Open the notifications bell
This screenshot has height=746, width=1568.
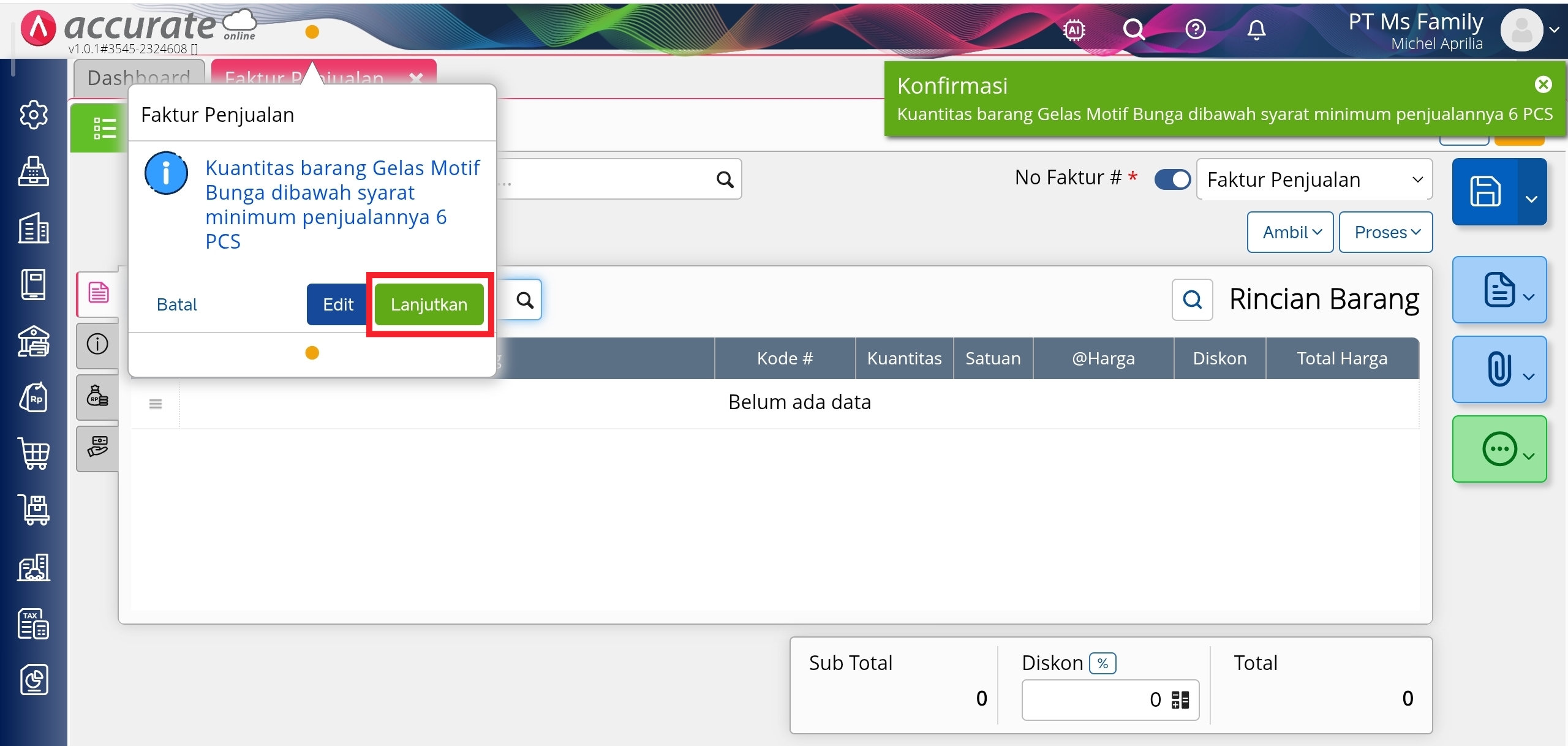pos(1256,29)
